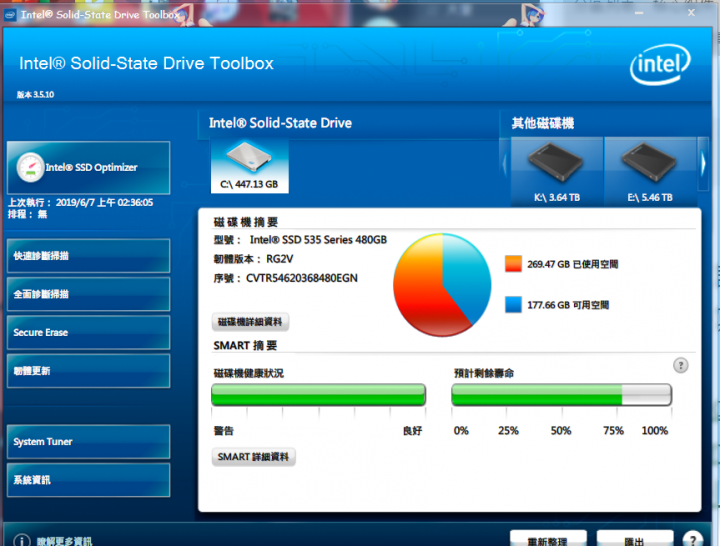
Task: Click the 版本 3.5.10 version label
Action: click(x=35, y=95)
